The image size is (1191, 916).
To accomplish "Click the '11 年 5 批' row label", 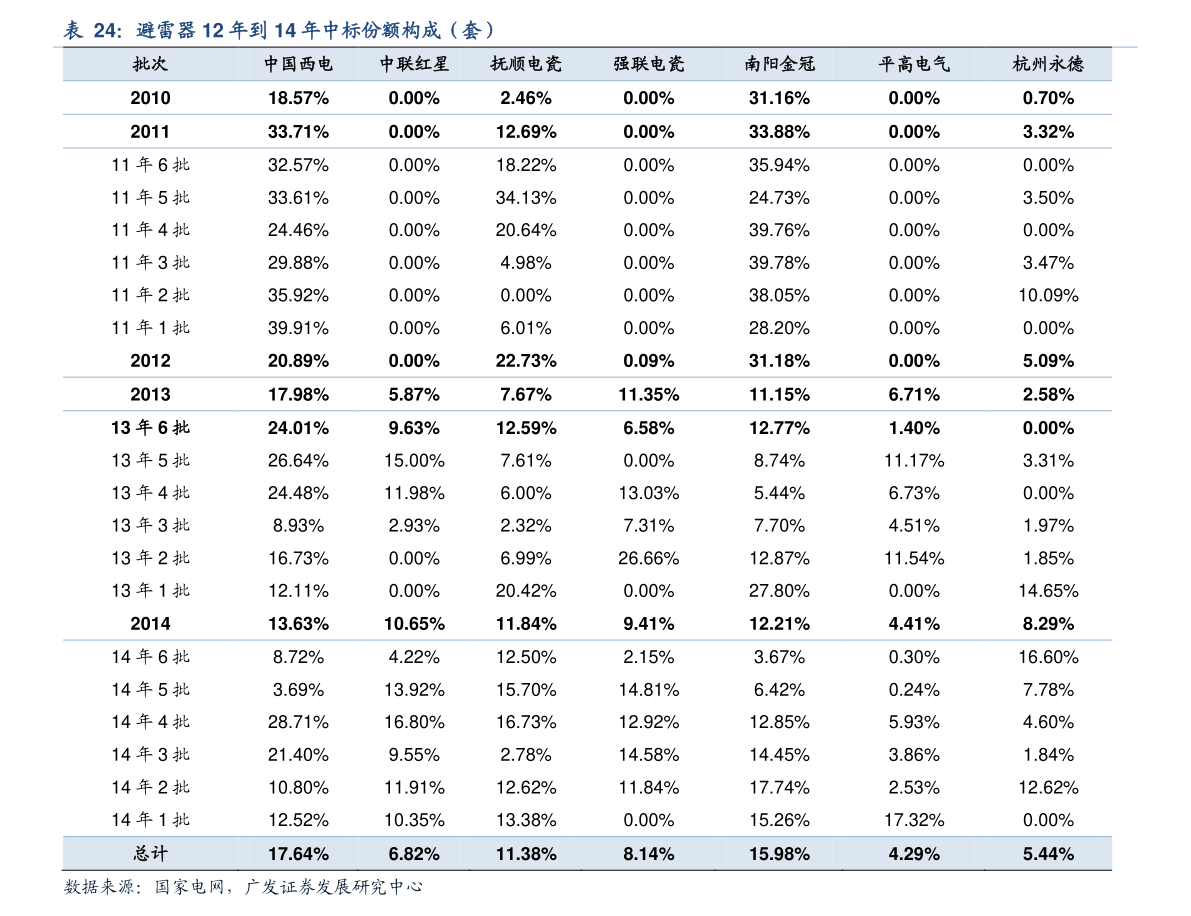I will point(150,197).
